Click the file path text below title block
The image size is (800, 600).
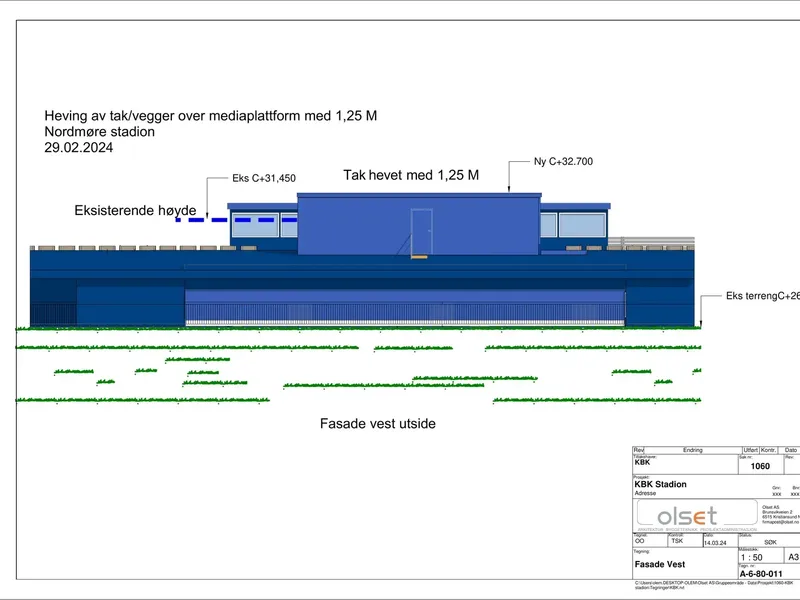[x=714, y=585]
